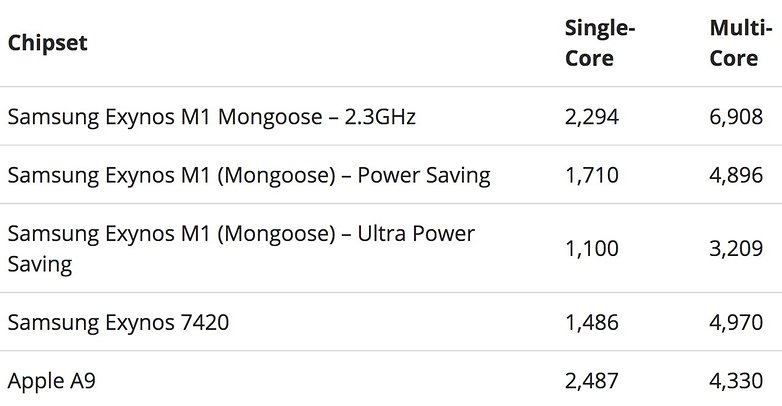Select the 1,710 single-core score
Screen dimensions: 782x406
click(592, 175)
